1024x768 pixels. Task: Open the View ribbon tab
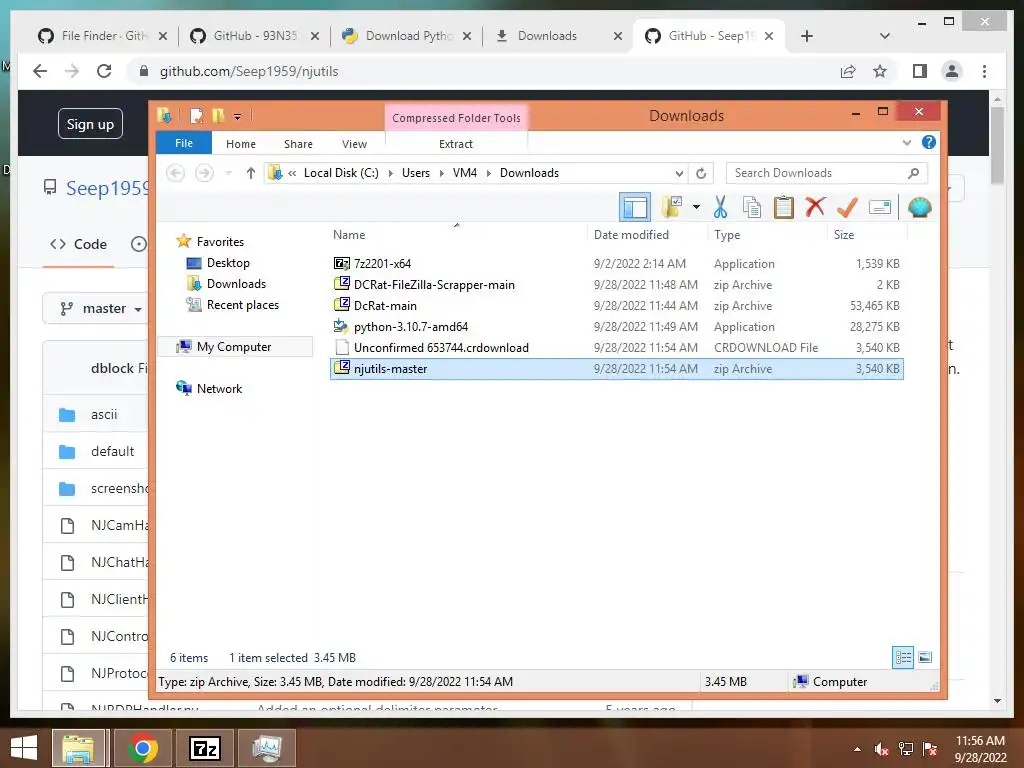(354, 144)
